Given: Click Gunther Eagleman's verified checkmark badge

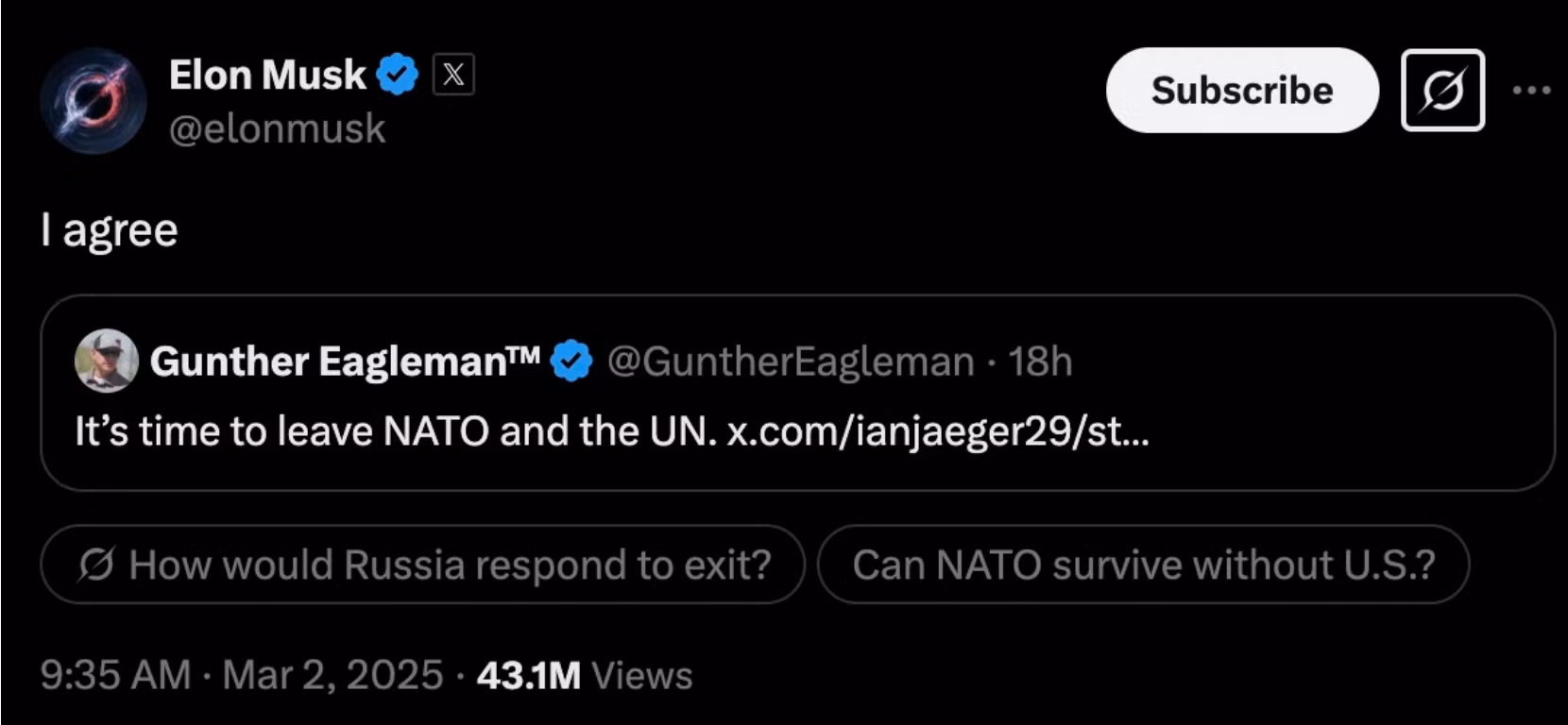Looking at the screenshot, I should (x=571, y=361).
